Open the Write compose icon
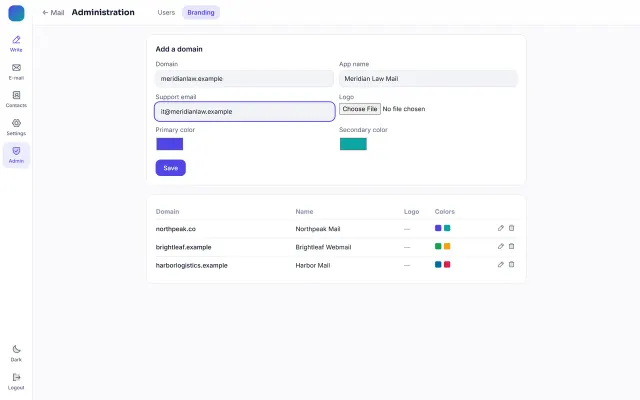Image resolution: width=640 pixels, height=400 pixels. pyautogui.click(x=16, y=44)
